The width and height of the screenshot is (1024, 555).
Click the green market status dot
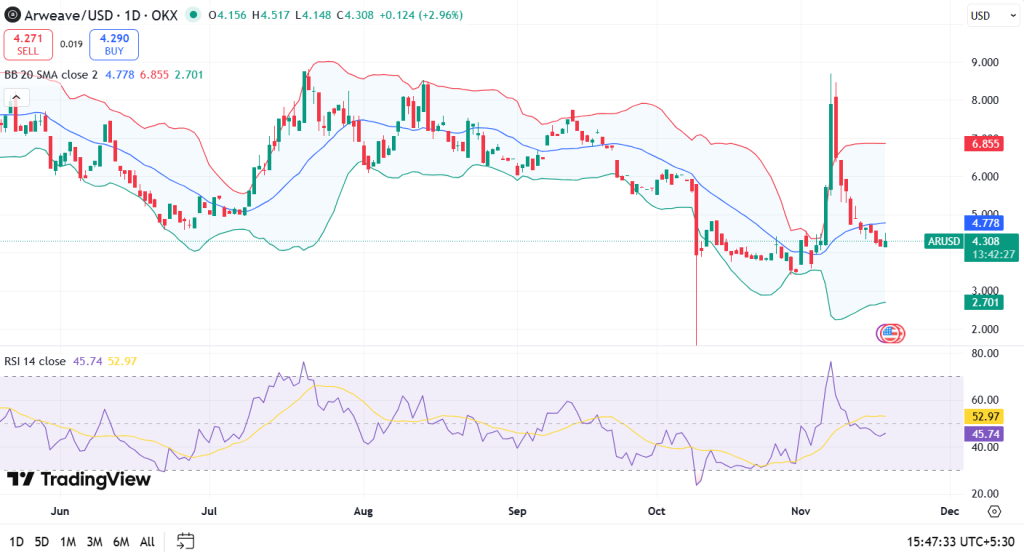click(192, 16)
